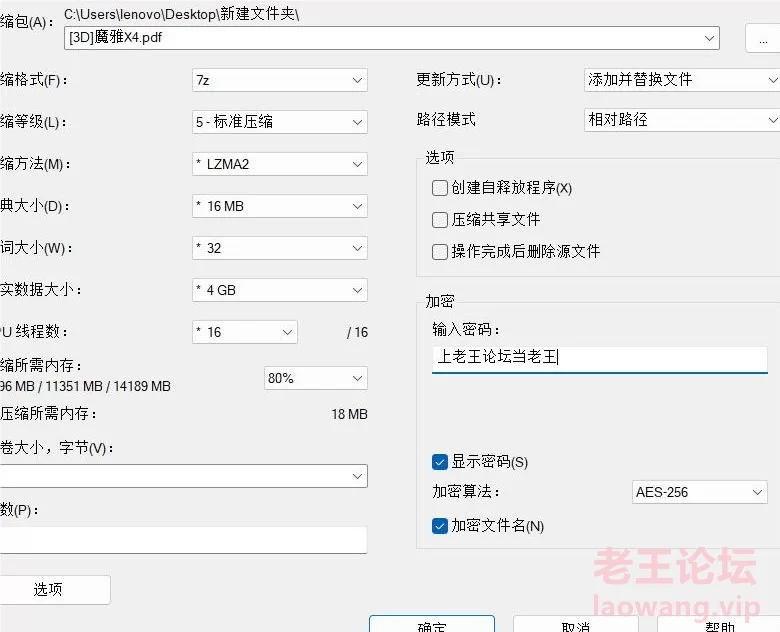Viewport: 780px width, 632px height.
Task: Click the 取消 cancel button
Action: tap(576, 625)
